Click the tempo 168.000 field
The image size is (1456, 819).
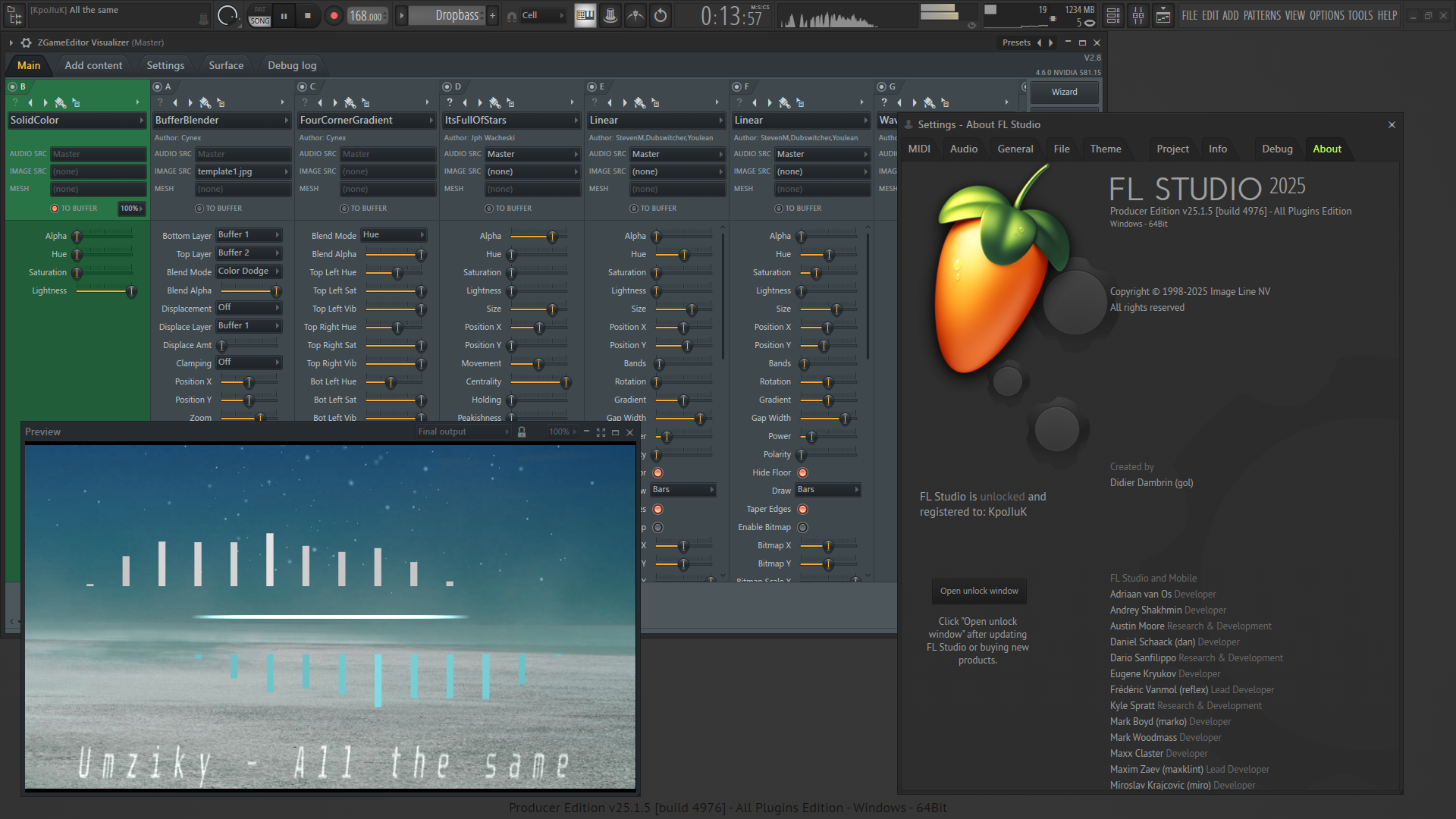tap(368, 16)
